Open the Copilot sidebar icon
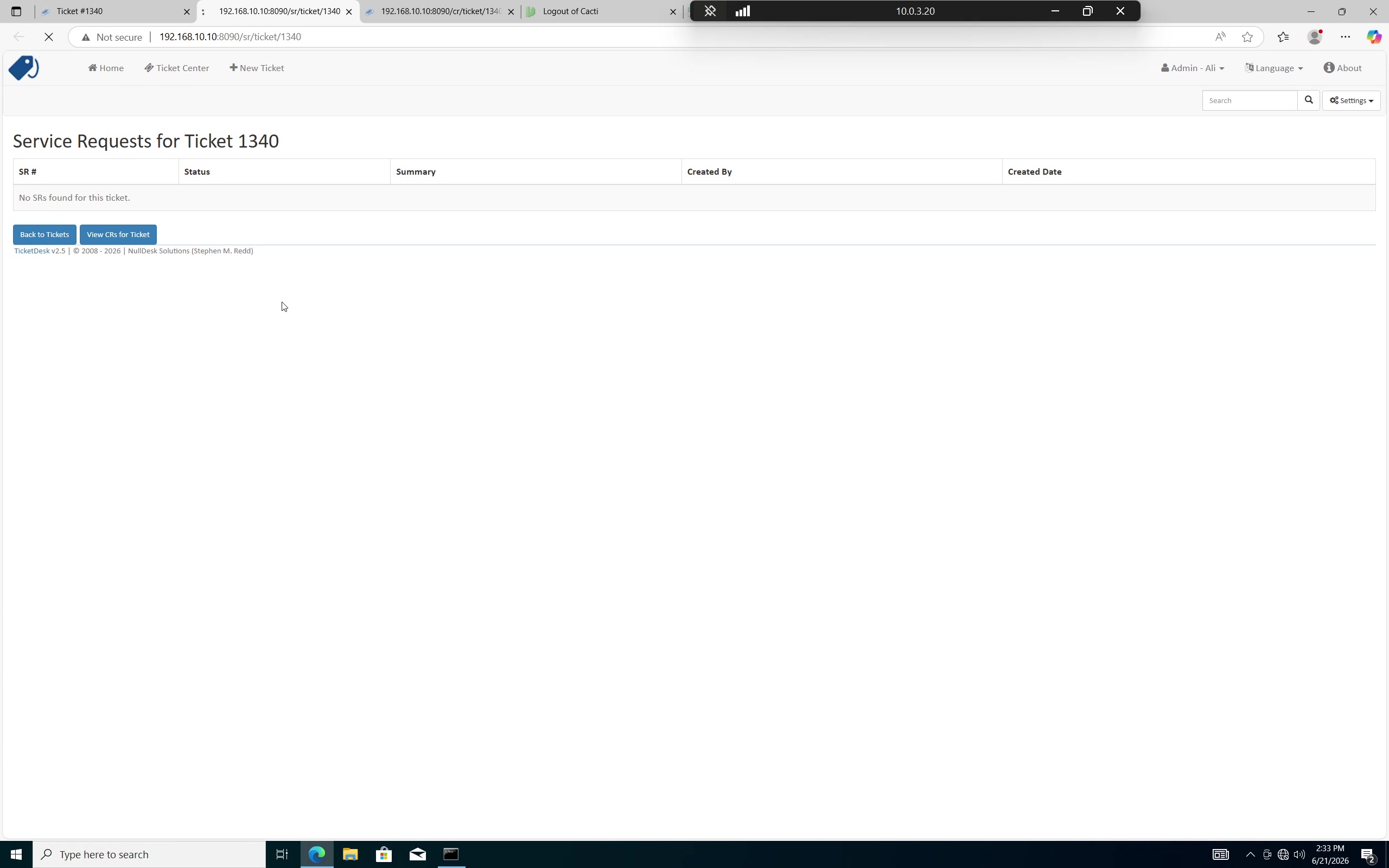Screen dimensions: 1389x868 click(1373, 37)
